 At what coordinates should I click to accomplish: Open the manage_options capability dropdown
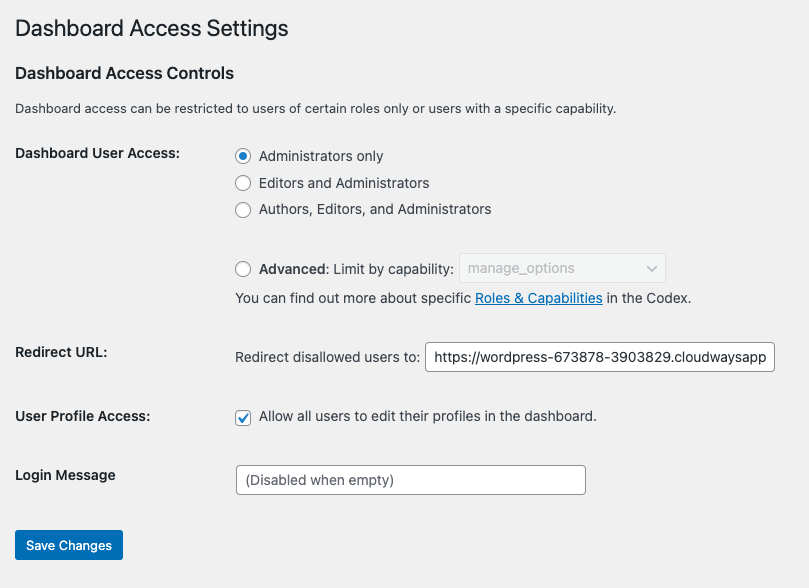(x=562, y=268)
